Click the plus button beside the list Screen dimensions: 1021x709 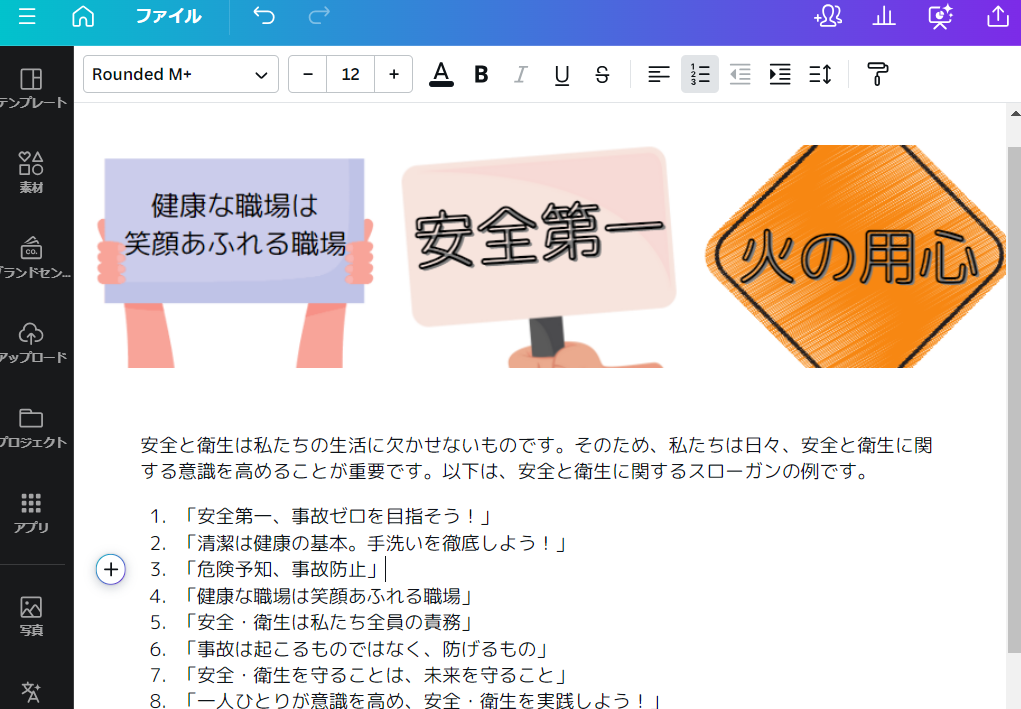tap(110, 570)
